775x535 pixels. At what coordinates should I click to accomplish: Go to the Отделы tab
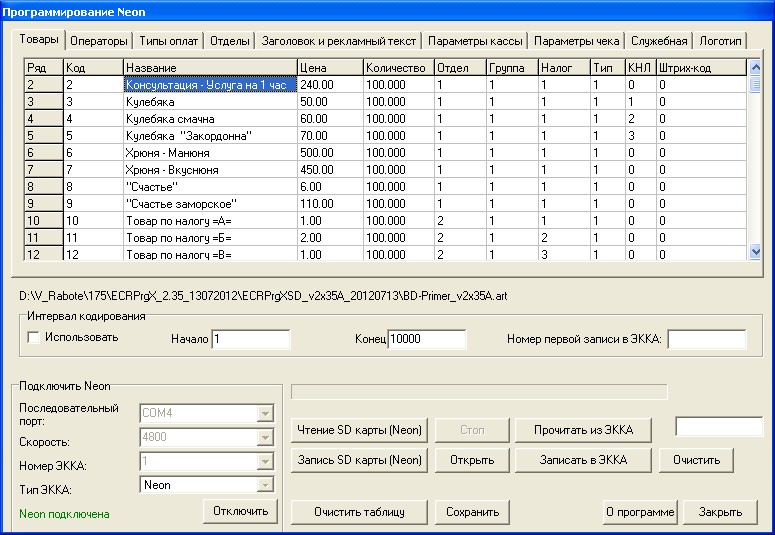(230, 41)
